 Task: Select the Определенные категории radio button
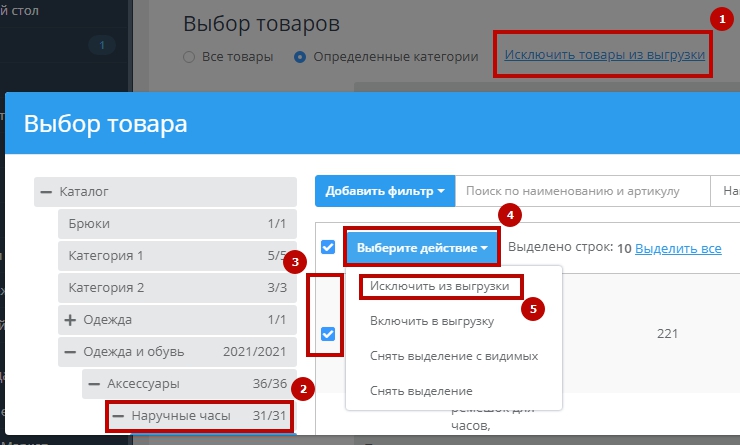coord(300,57)
